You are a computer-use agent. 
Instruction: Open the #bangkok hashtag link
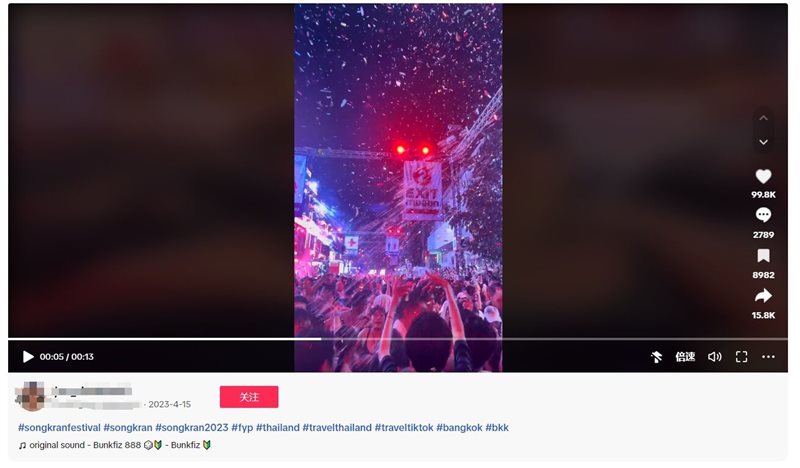pos(459,428)
